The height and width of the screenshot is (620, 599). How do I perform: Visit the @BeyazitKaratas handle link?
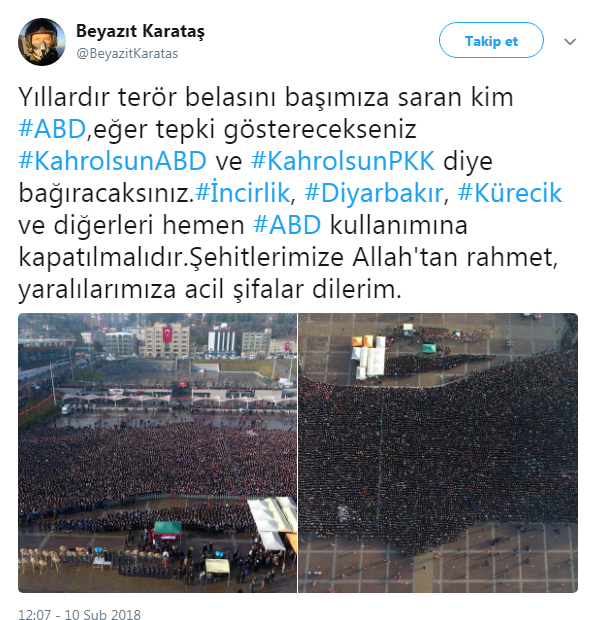click(x=127, y=53)
